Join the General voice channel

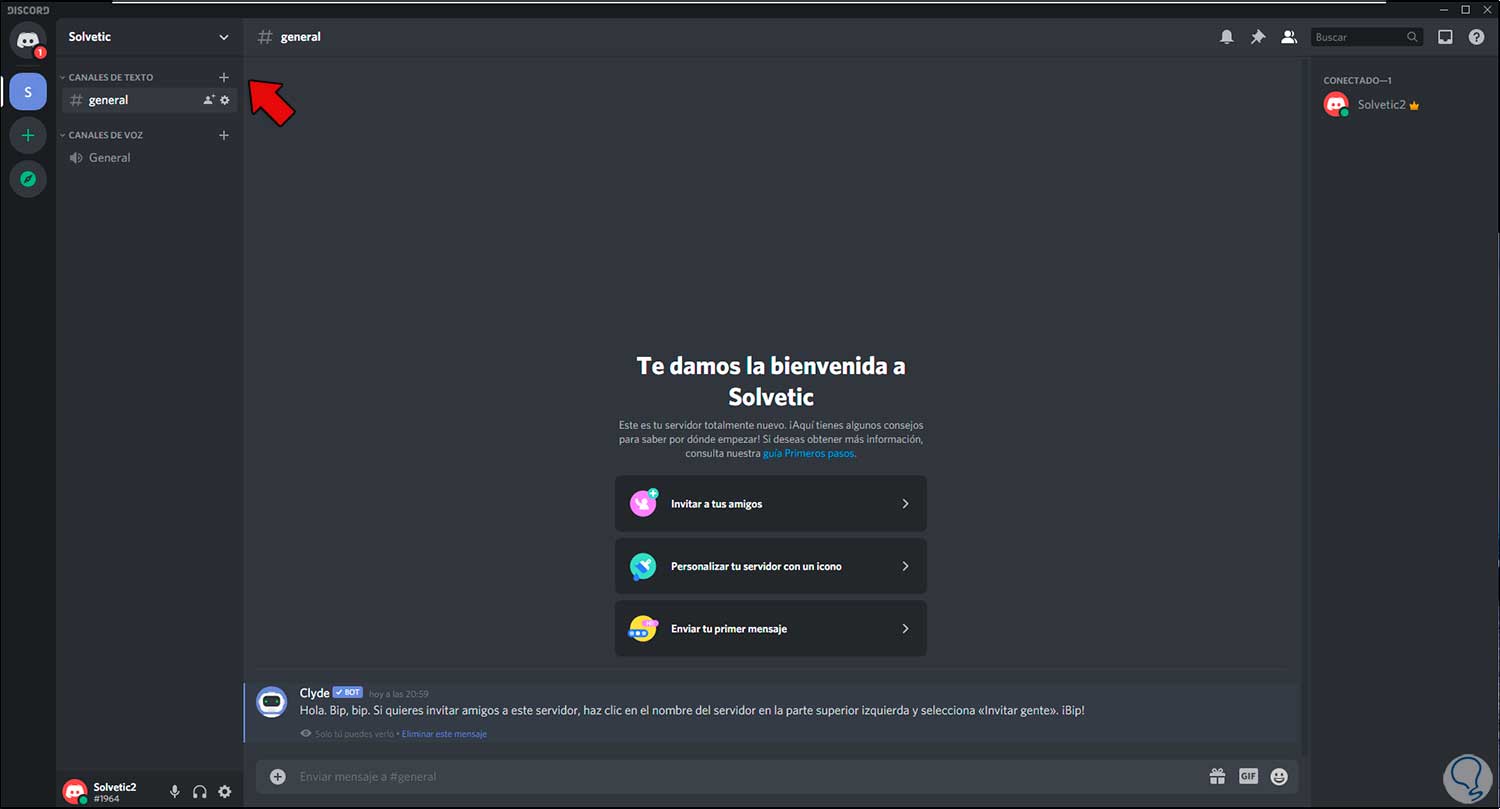click(149, 158)
